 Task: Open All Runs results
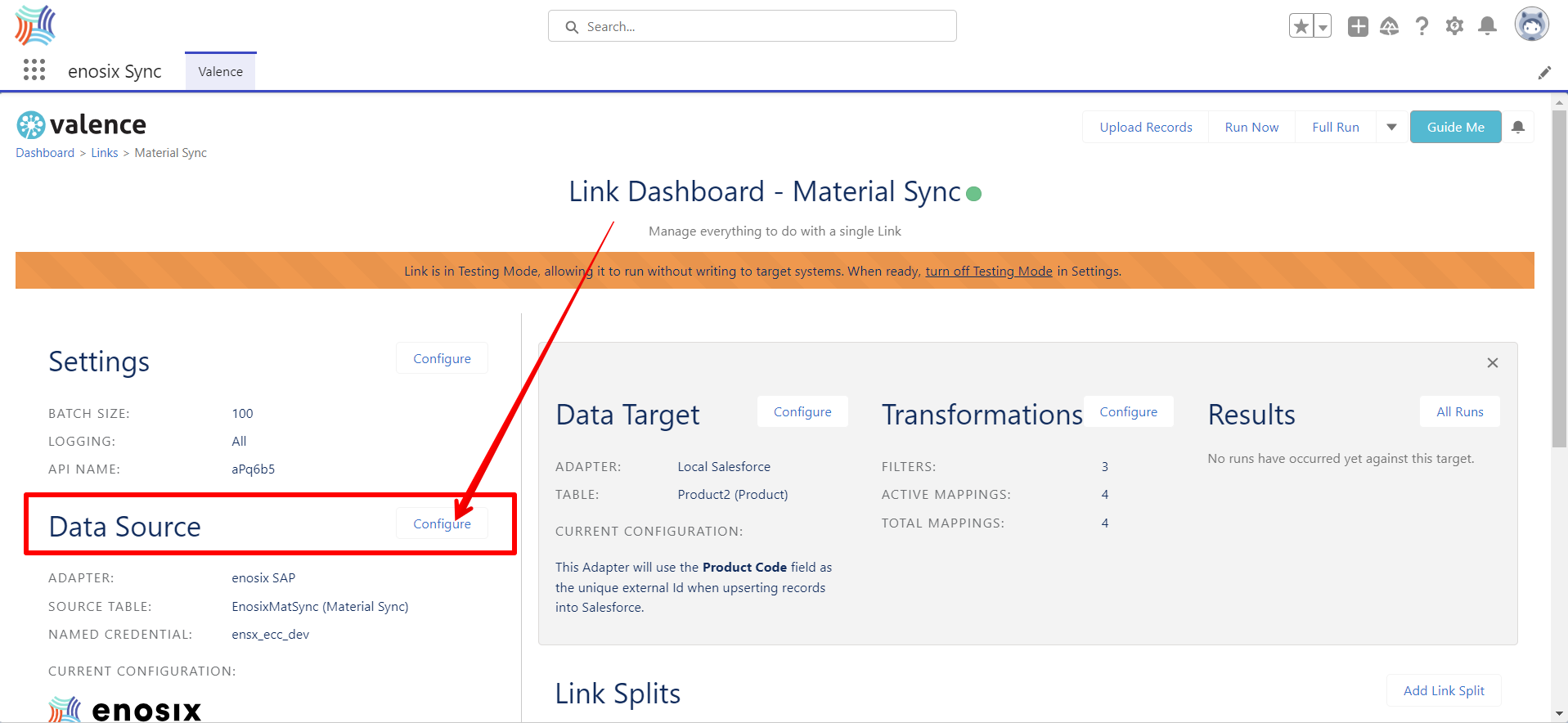[1459, 411]
